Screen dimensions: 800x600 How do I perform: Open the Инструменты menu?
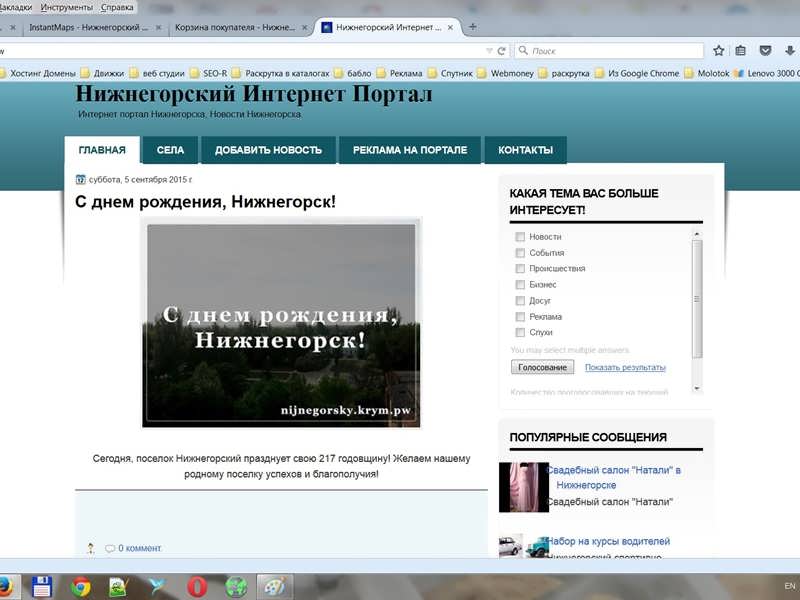pos(66,7)
